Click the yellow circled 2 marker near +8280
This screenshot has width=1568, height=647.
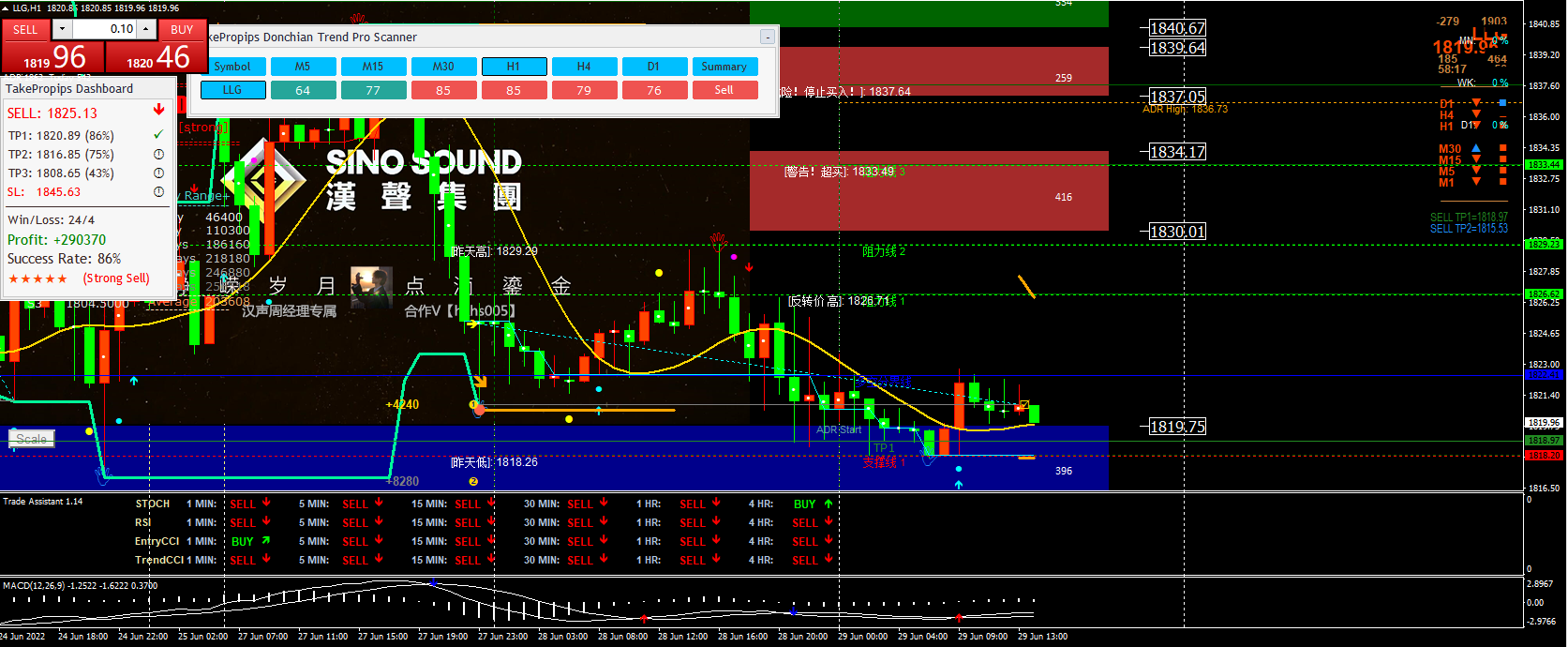tap(473, 482)
